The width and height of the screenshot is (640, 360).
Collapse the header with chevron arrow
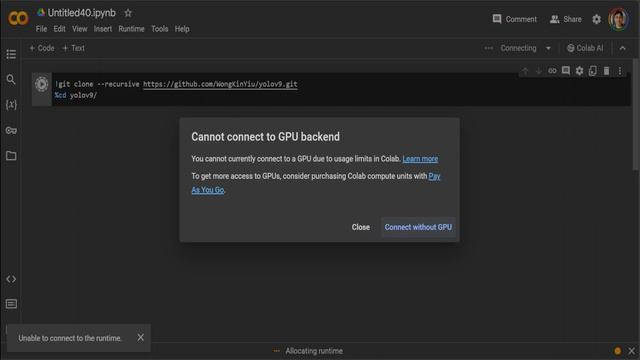[622, 48]
